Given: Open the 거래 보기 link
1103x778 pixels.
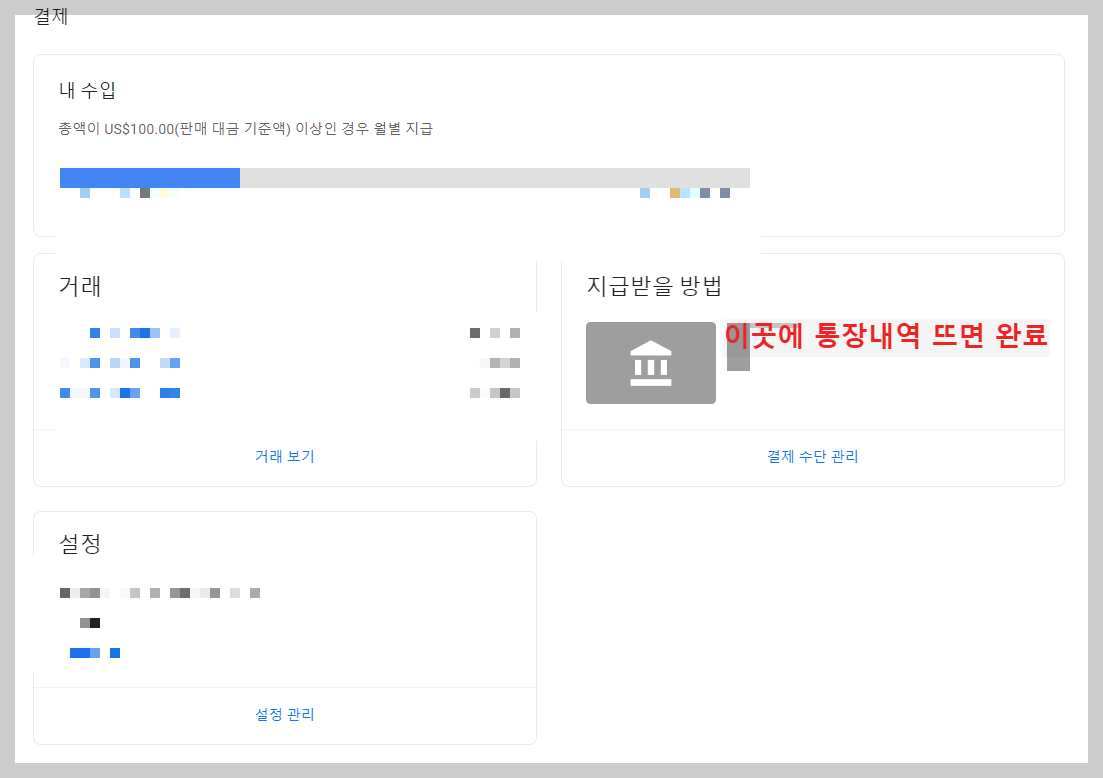Looking at the screenshot, I should (x=283, y=456).
